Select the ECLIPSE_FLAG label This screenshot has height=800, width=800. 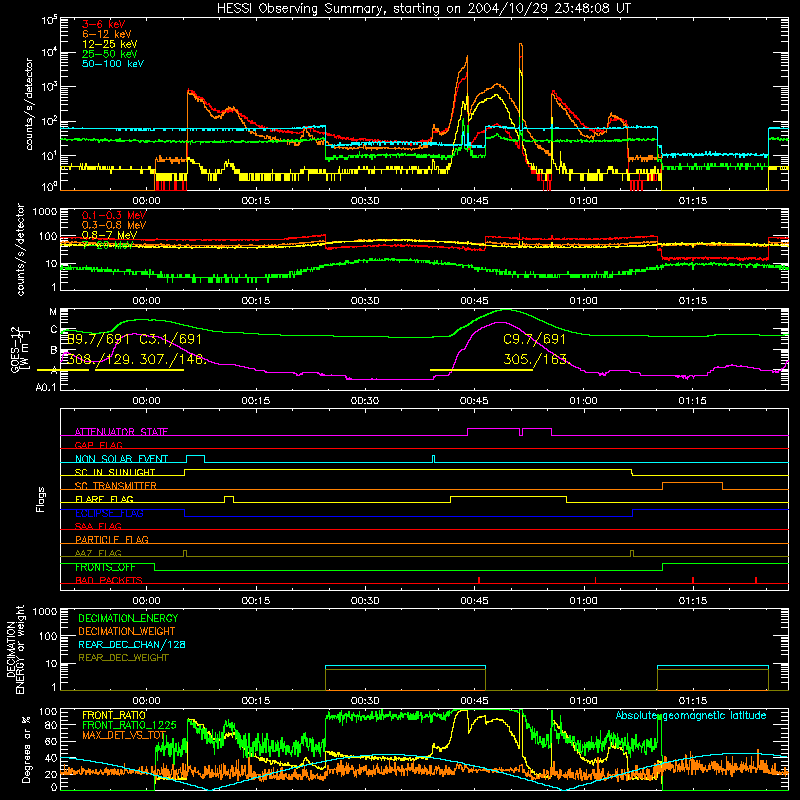(109, 513)
